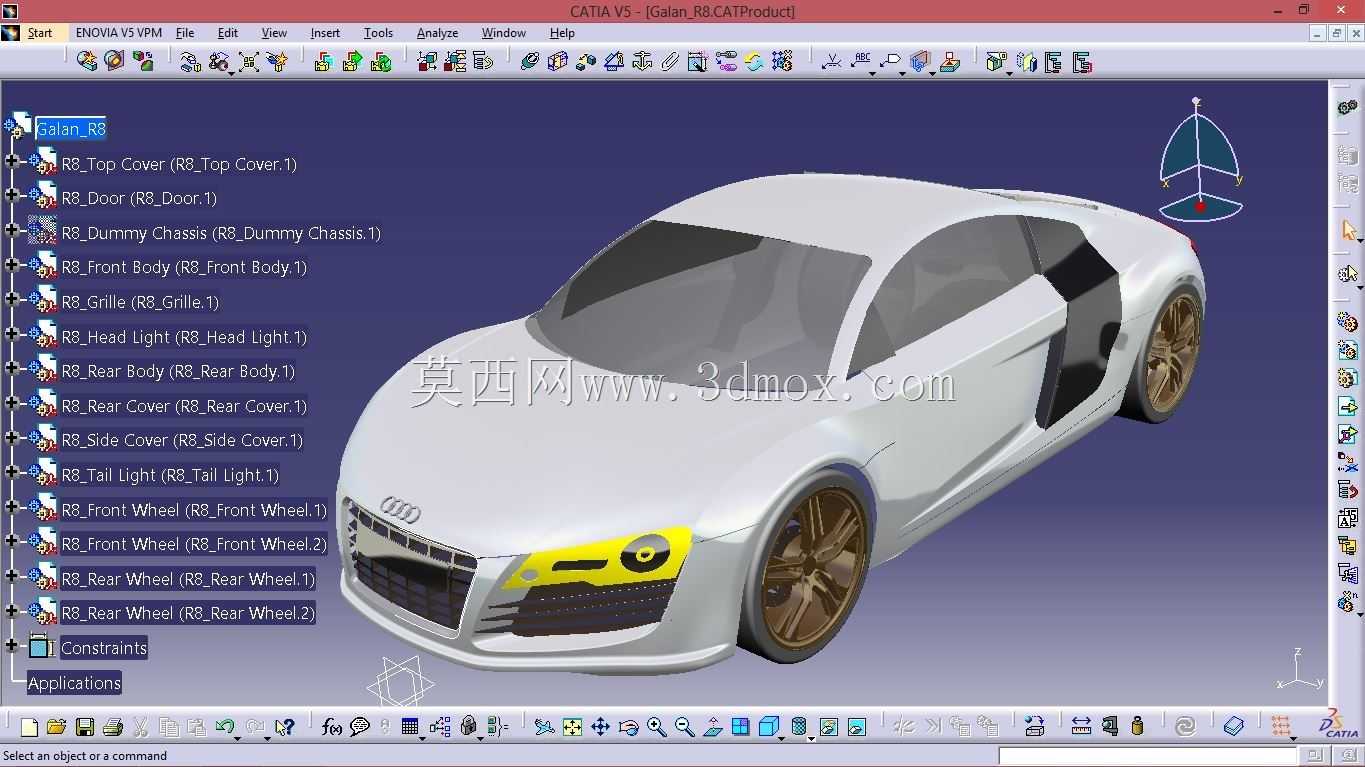Viewport: 1365px width, 767px height.
Task: Select R8_Front Wheel.1 in the tree
Action: tap(194, 510)
